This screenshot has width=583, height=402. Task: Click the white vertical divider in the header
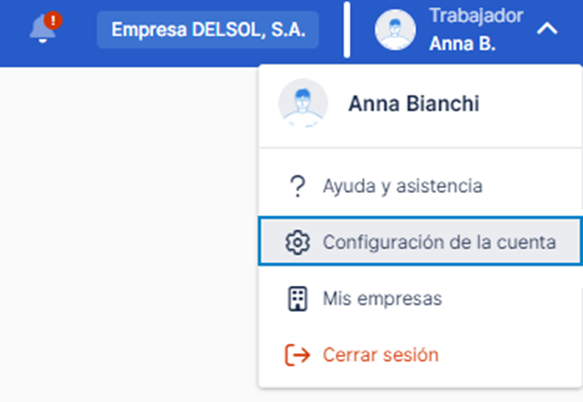pos(347,30)
